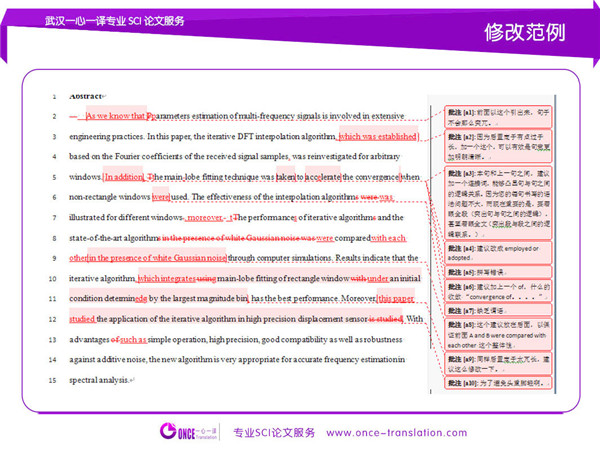
Task: Click the phrase 'state-of-the-art algorithms'
Action: tap(115, 238)
